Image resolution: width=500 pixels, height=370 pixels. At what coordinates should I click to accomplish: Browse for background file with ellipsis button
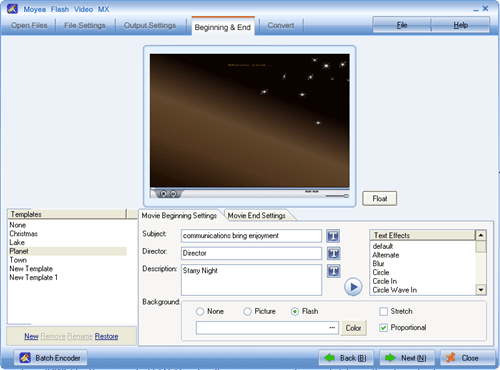(332, 328)
